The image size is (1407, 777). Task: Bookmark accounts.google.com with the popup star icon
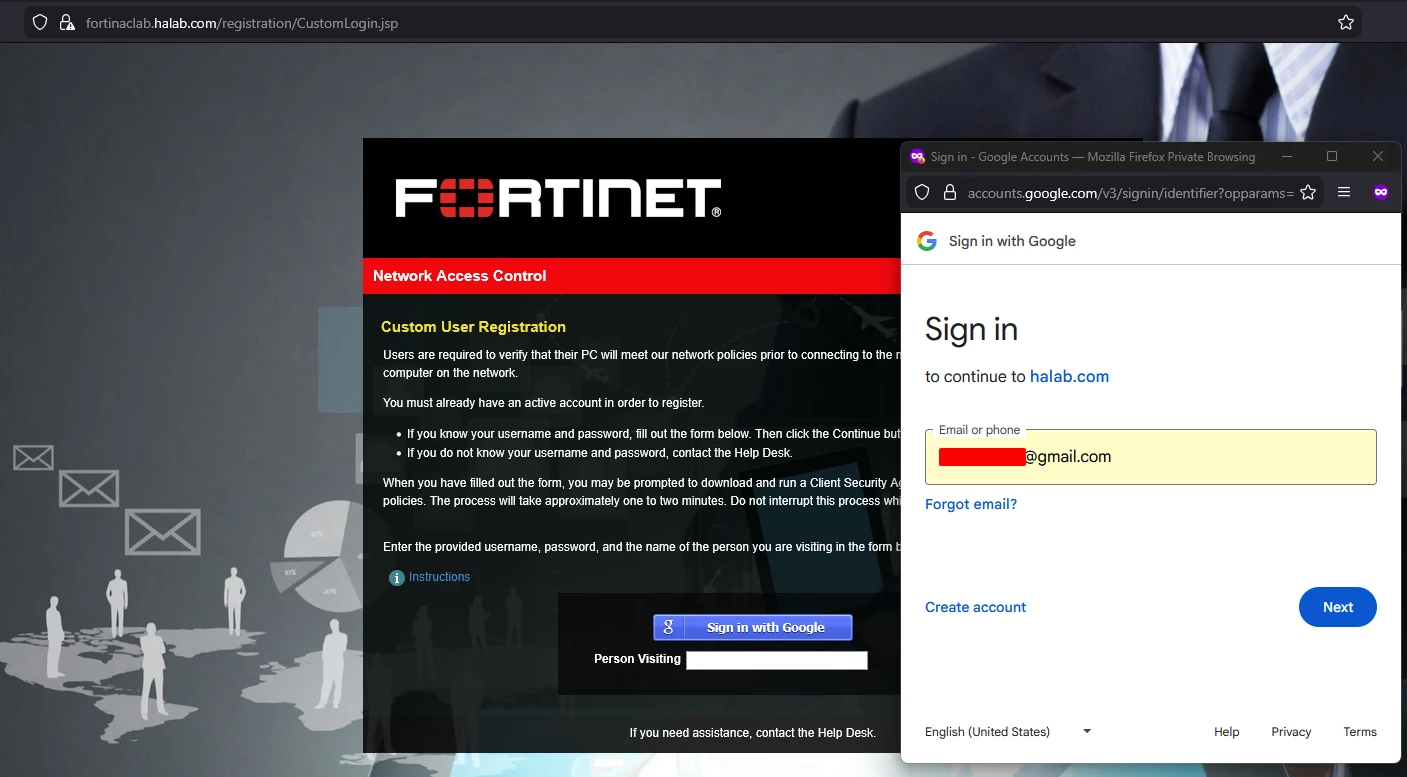coord(1308,192)
